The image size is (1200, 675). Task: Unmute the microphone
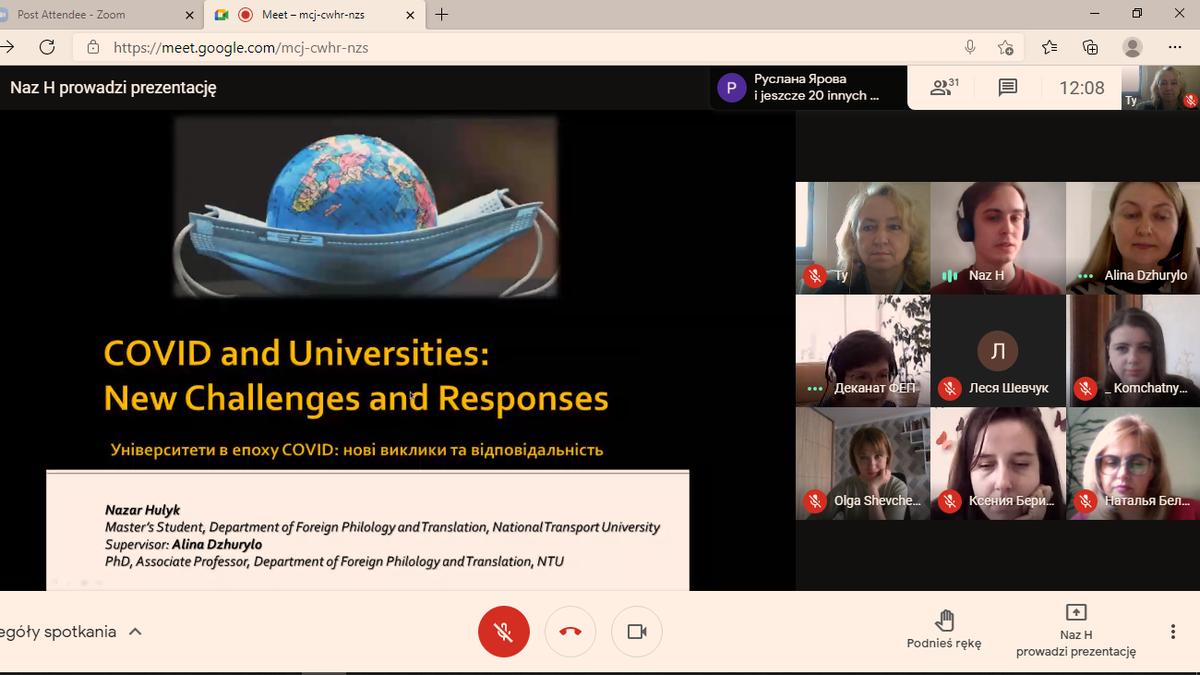(x=504, y=632)
